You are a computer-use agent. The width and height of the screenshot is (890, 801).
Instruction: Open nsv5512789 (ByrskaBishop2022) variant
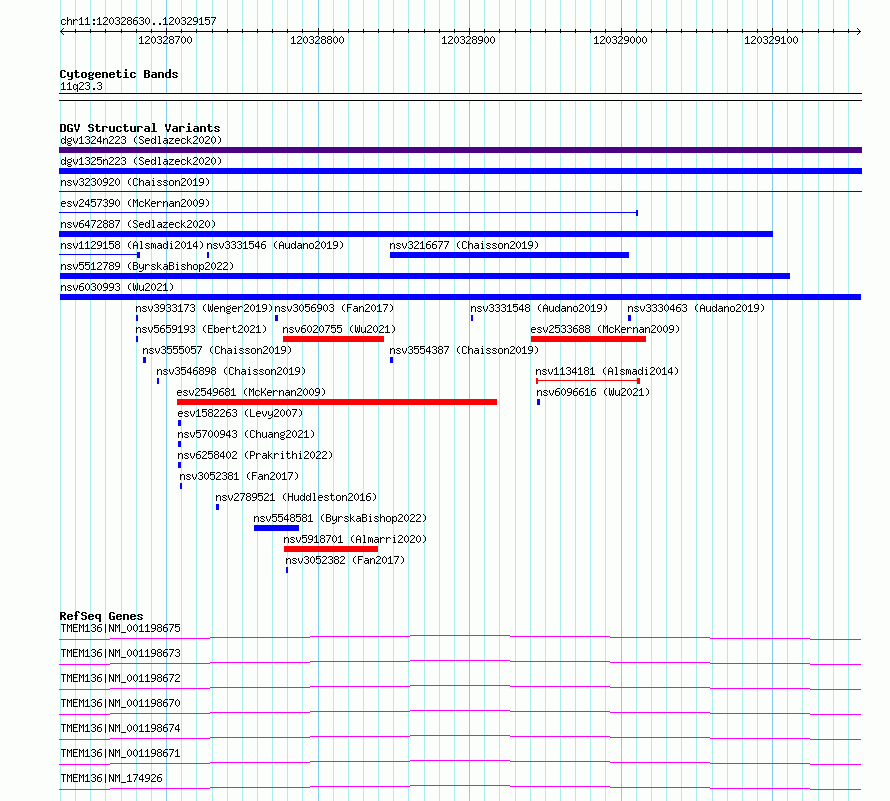[x=147, y=266]
